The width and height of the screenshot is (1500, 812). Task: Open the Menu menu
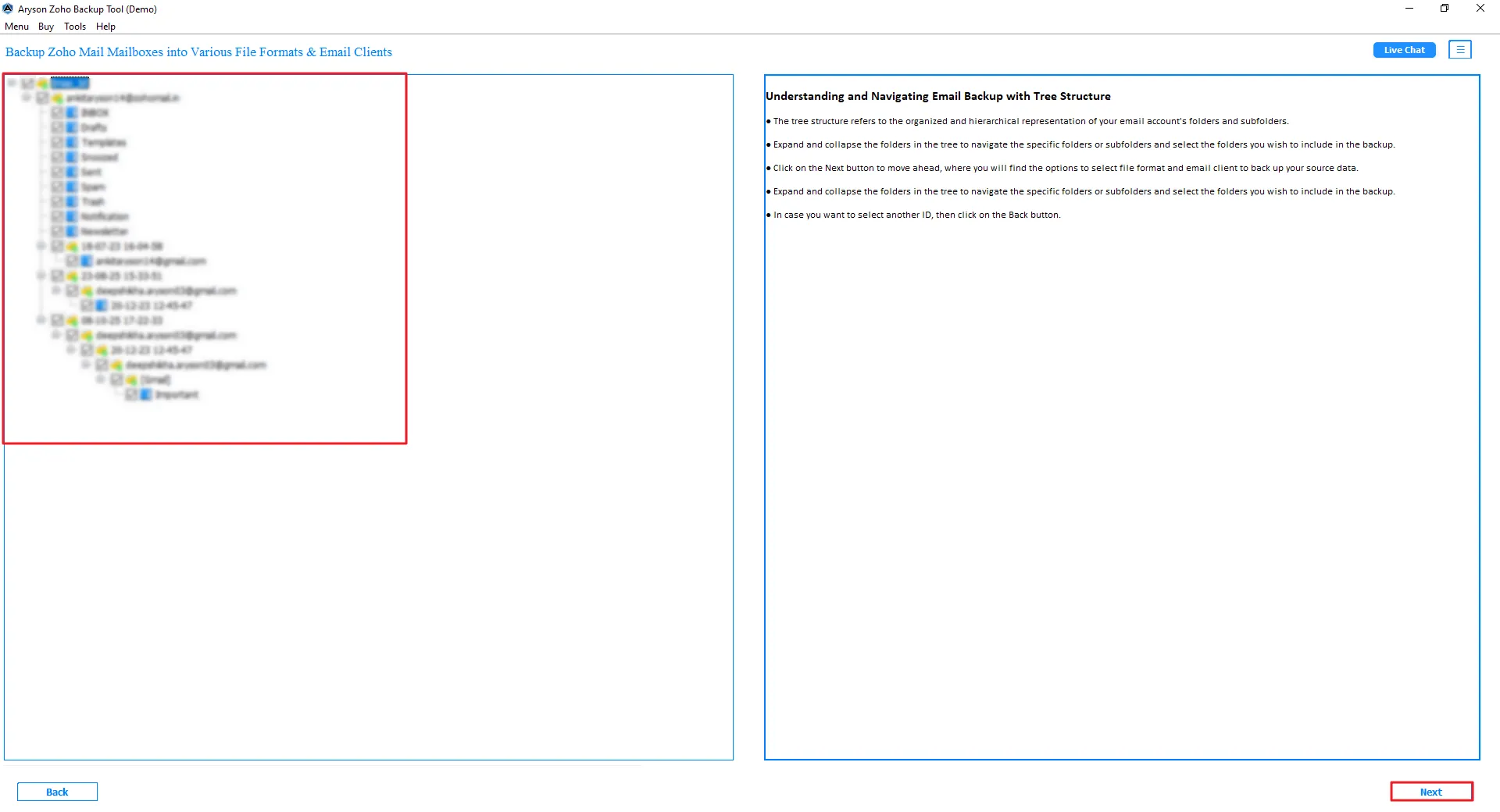[x=16, y=27]
